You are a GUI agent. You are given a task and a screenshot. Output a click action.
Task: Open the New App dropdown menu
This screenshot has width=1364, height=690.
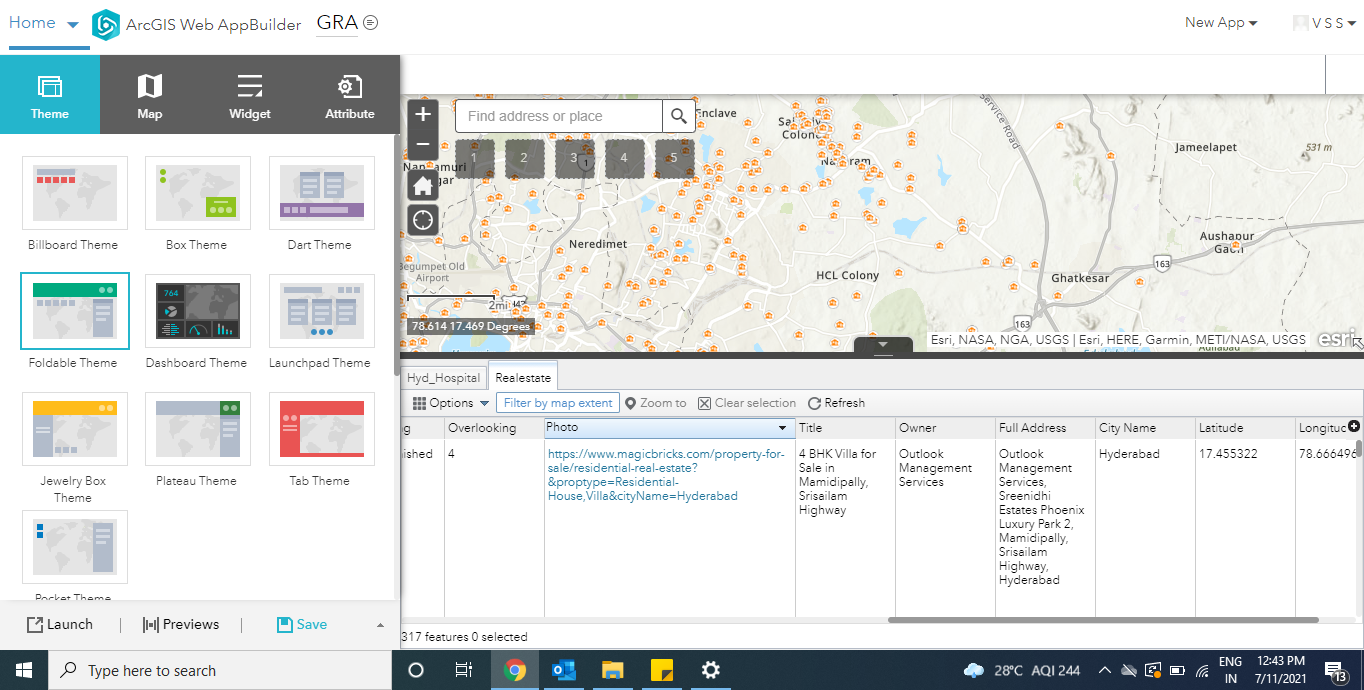(x=1221, y=23)
